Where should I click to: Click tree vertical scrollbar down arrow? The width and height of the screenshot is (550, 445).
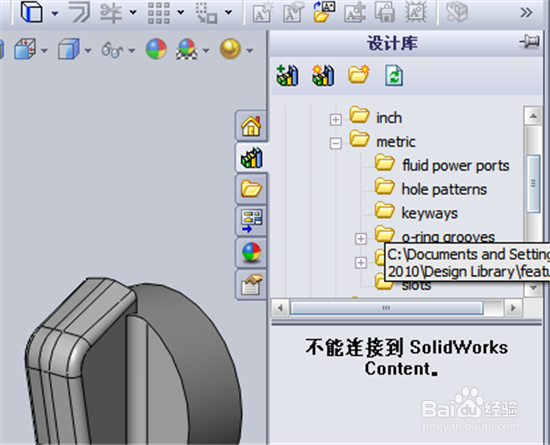pyautogui.click(x=533, y=288)
